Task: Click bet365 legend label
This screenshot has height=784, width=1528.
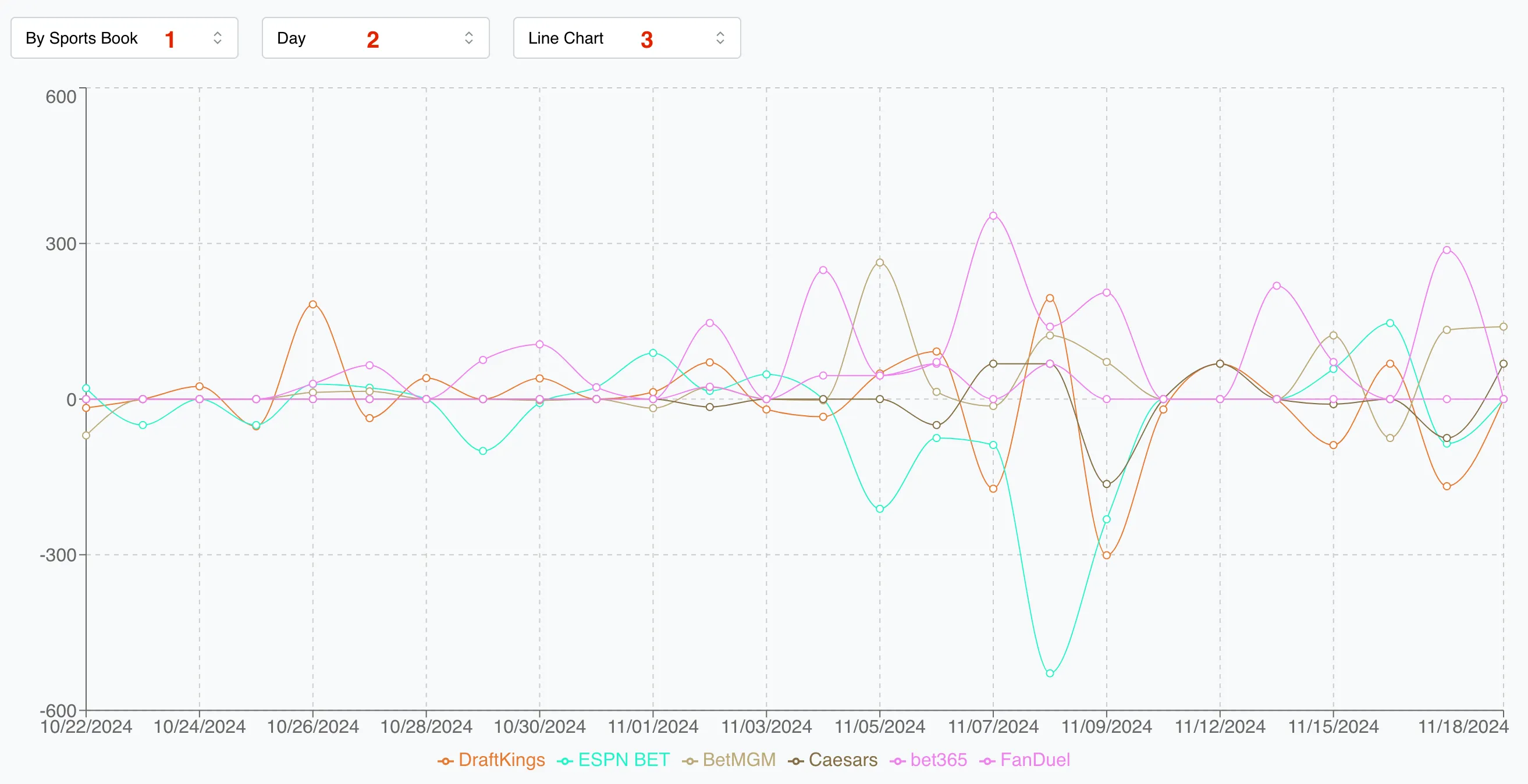Action: pos(939,760)
